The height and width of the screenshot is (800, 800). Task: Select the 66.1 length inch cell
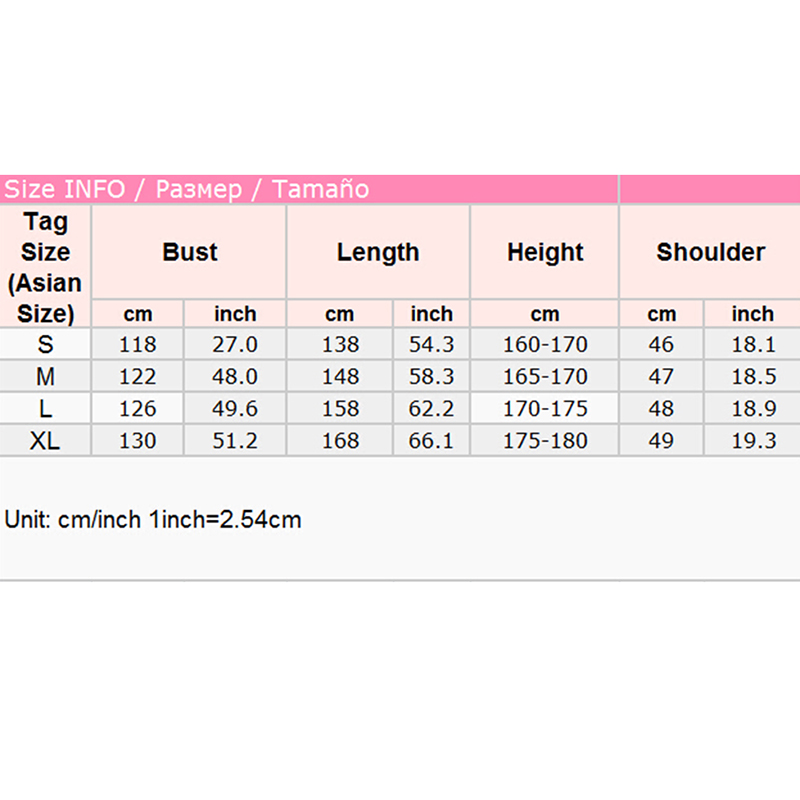(432, 441)
